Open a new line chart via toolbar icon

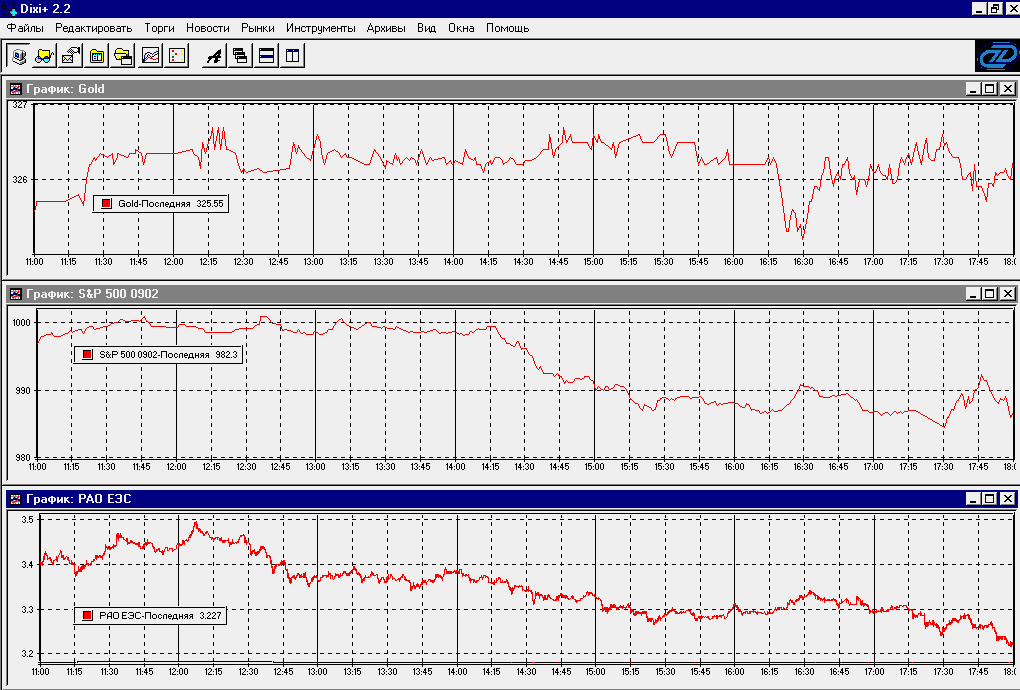[x=150, y=56]
